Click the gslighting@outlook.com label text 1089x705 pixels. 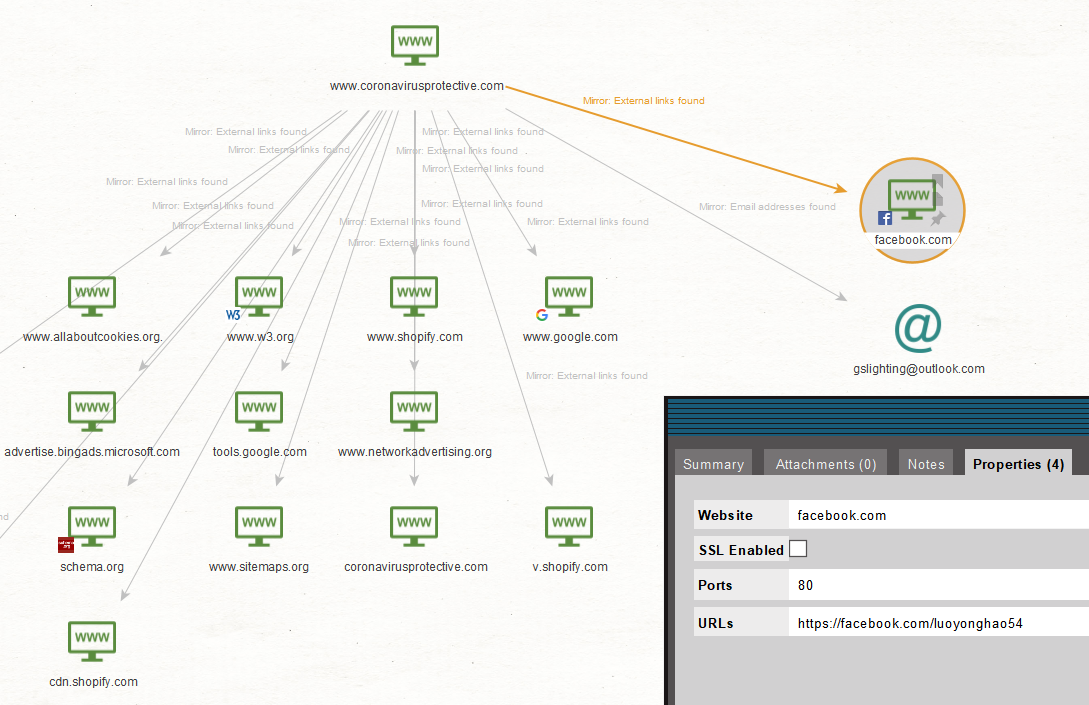pos(919,369)
